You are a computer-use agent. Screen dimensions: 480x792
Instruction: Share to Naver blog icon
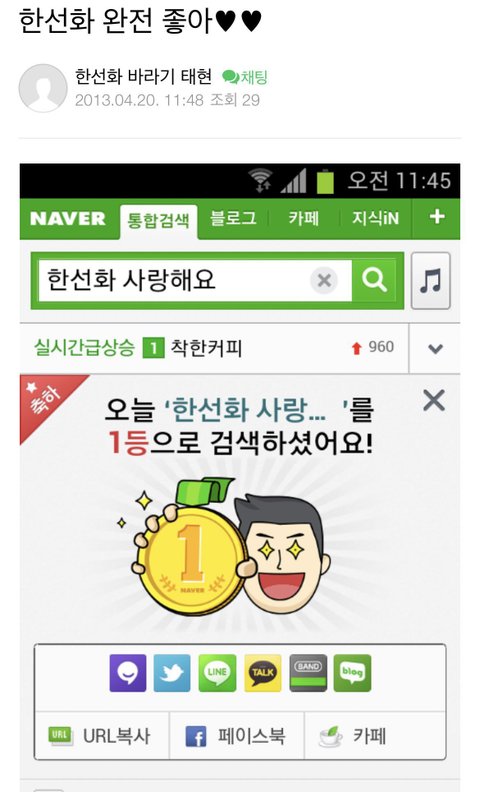[352, 673]
